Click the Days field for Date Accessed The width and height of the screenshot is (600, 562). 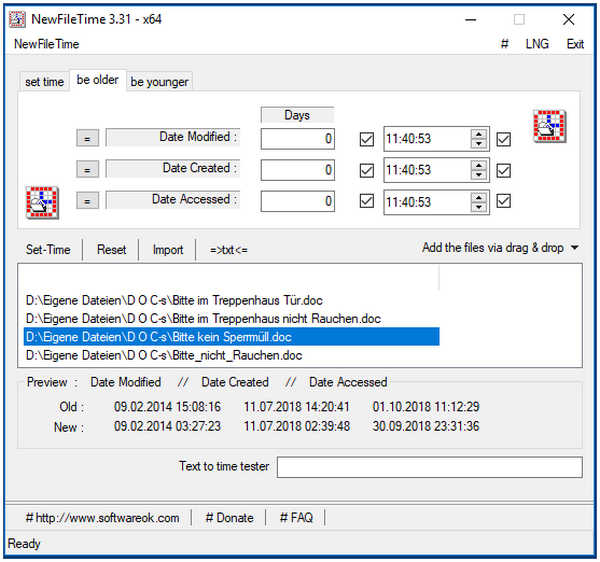[298, 201]
